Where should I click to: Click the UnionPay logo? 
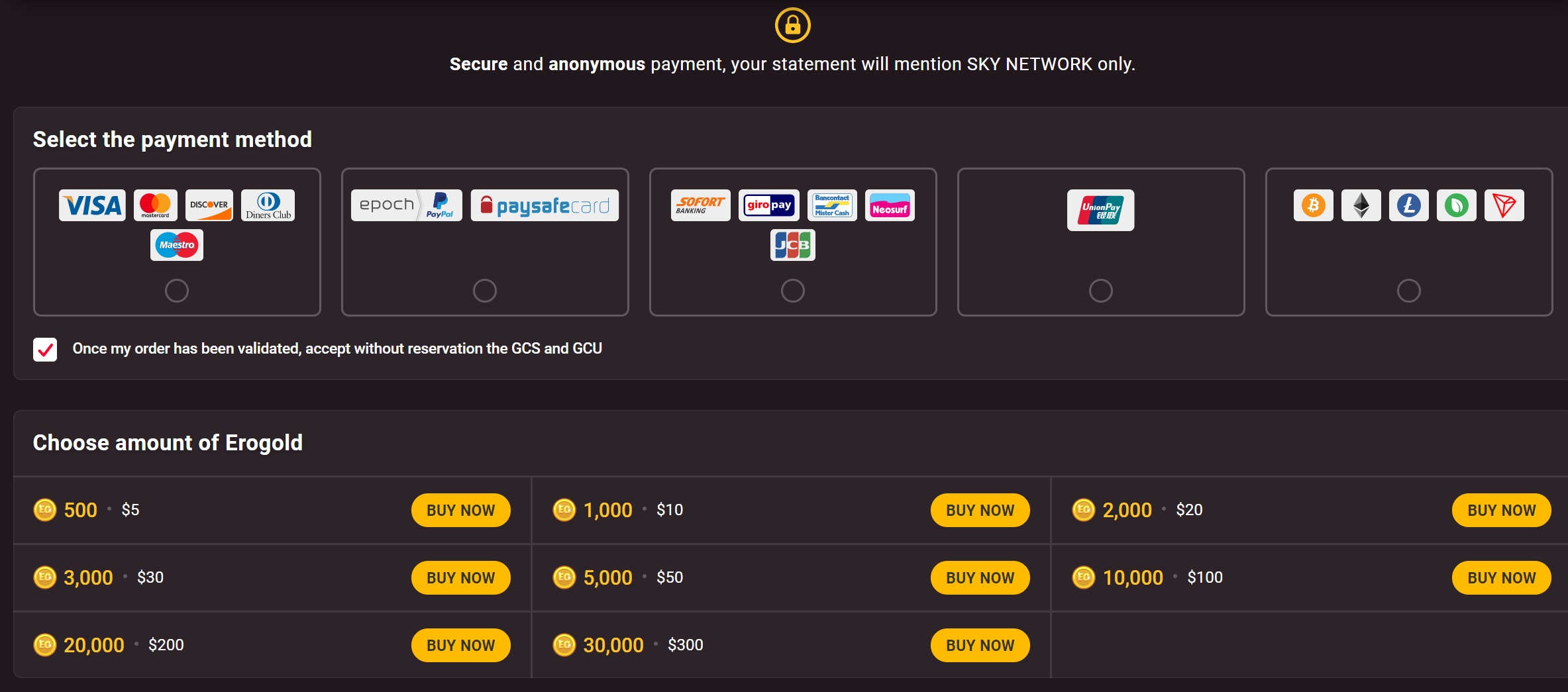[1100, 211]
